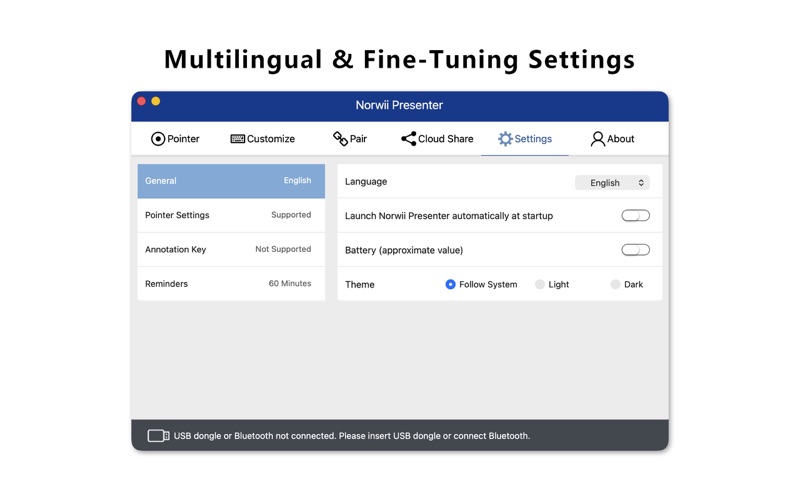Switch to the Pointer tab
800x500 pixels.
point(176,139)
